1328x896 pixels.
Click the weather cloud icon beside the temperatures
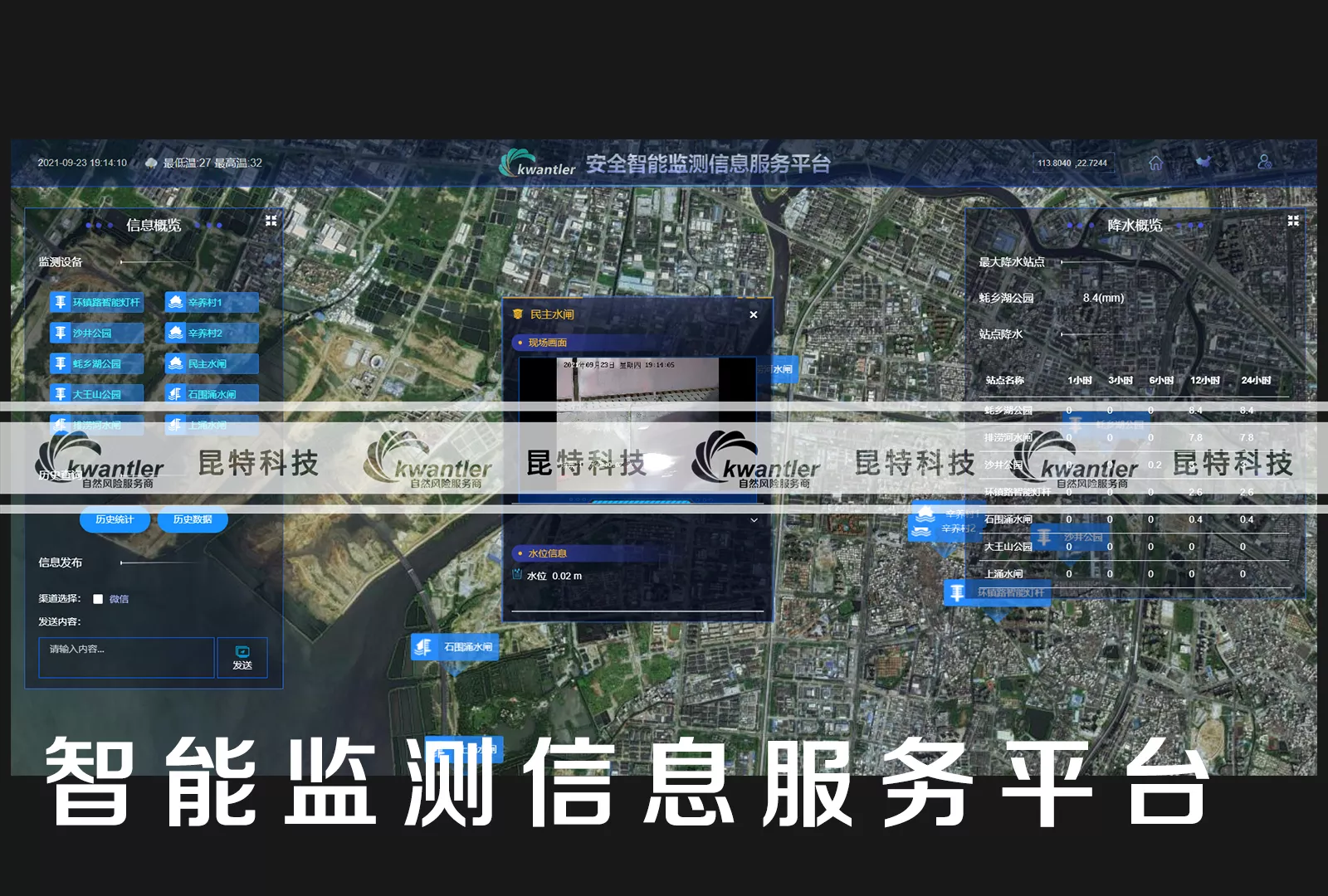coord(151,163)
